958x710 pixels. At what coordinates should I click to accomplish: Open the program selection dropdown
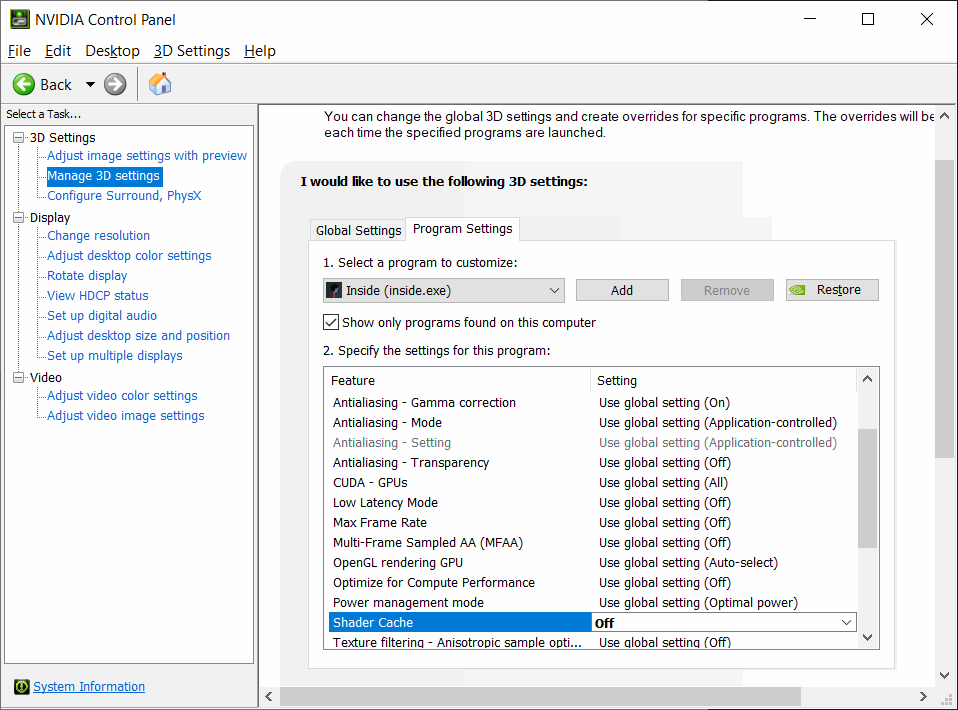coord(444,290)
